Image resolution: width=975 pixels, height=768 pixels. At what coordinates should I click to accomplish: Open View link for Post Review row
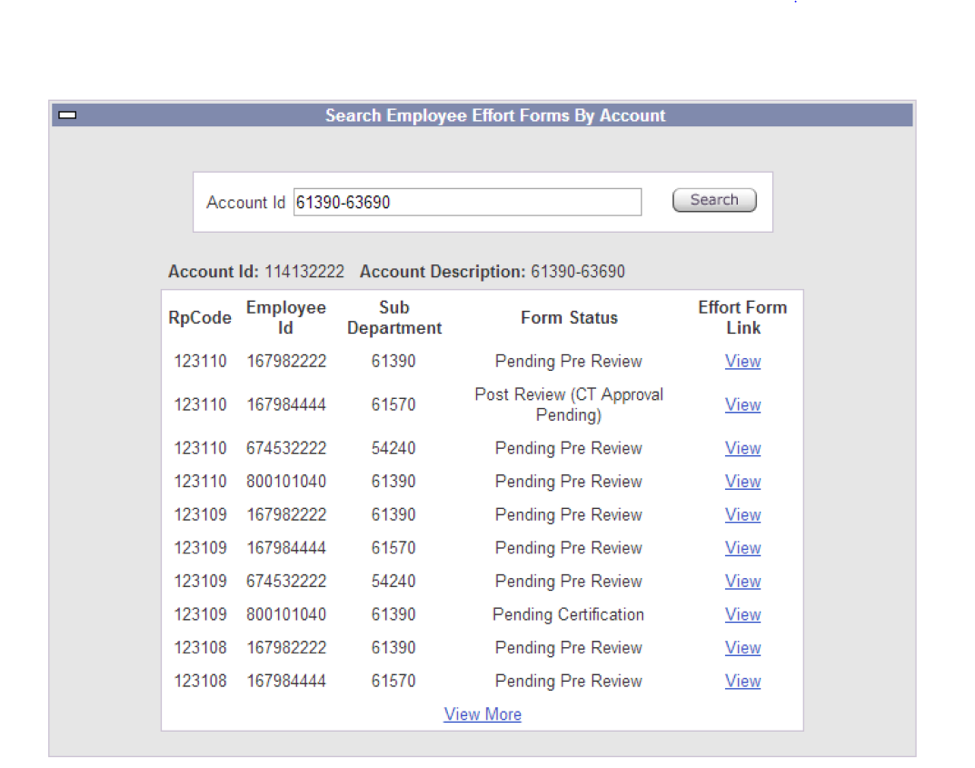pyautogui.click(x=742, y=405)
